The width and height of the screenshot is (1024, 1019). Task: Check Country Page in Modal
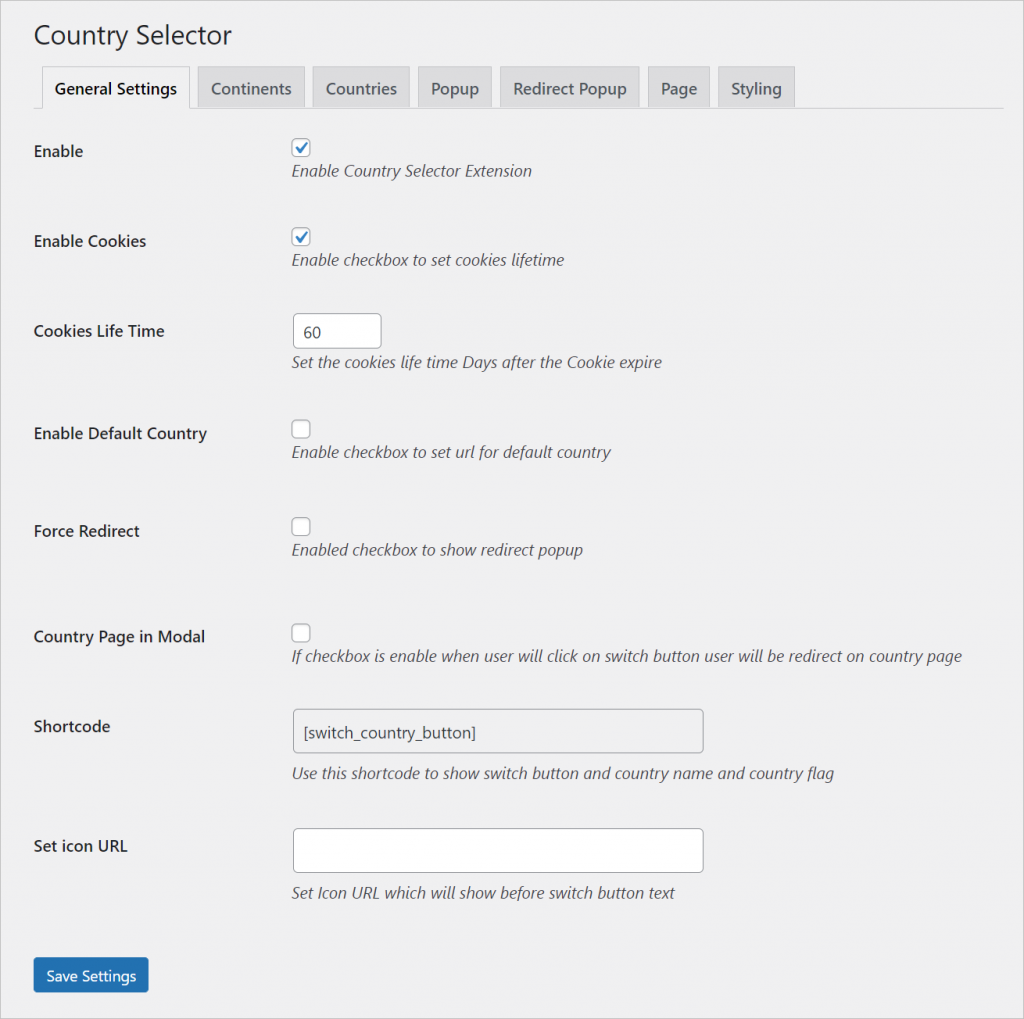pyautogui.click(x=301, y=632)
